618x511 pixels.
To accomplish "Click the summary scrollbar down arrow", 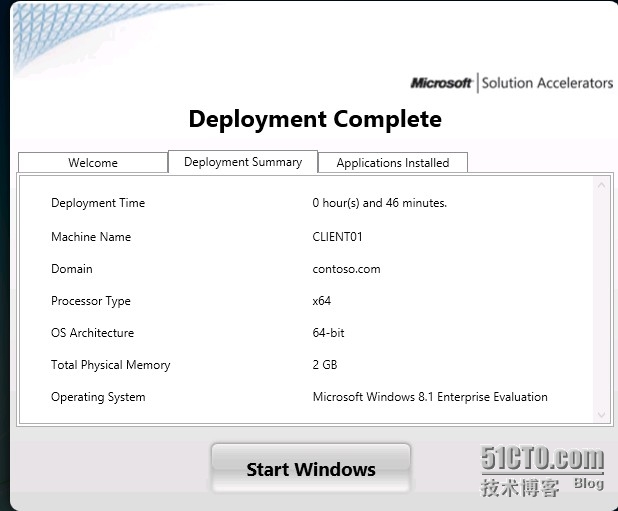I will 601,414.
